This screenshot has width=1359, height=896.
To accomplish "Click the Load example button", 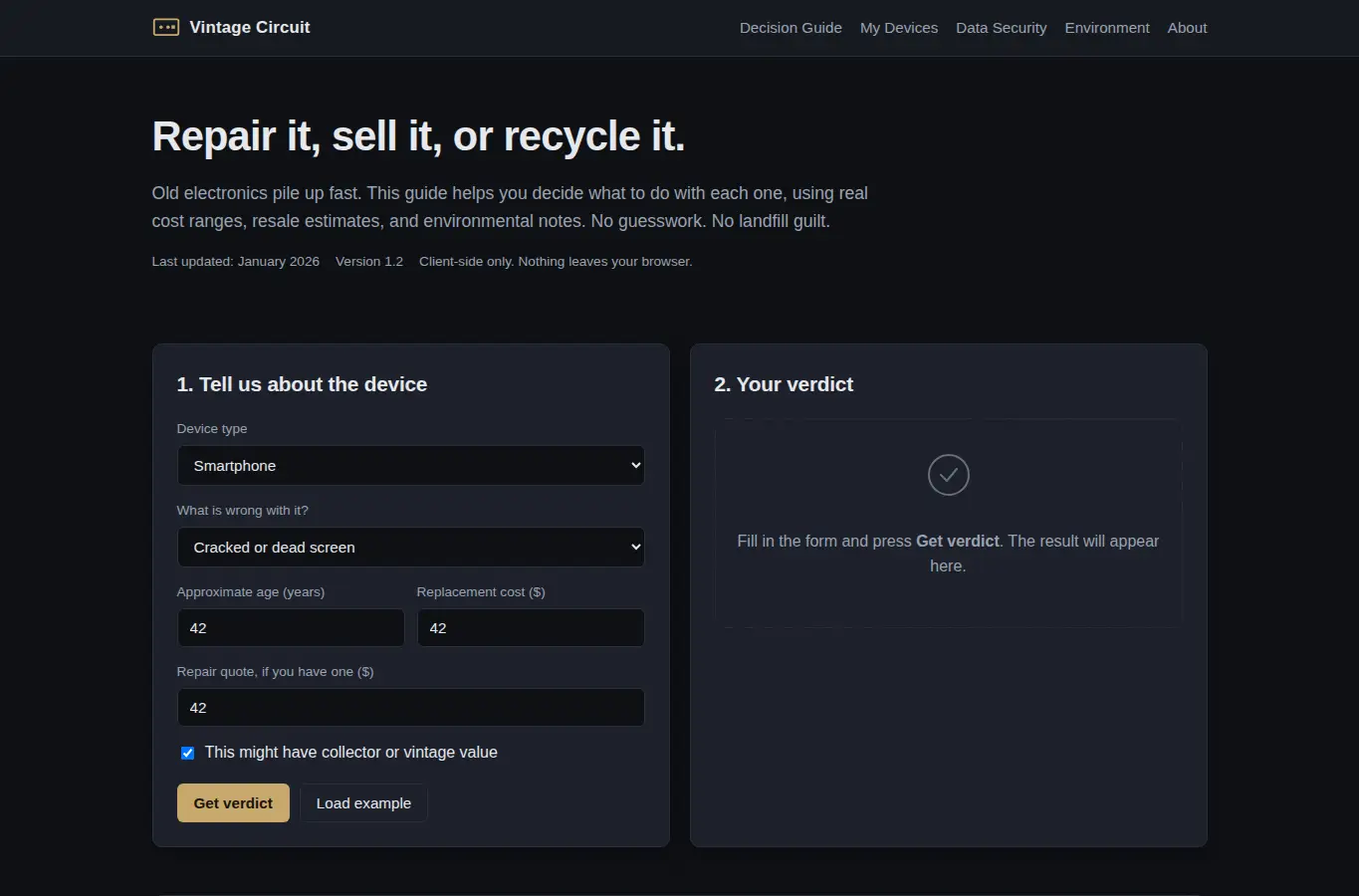I will click(x=363, y=802).
